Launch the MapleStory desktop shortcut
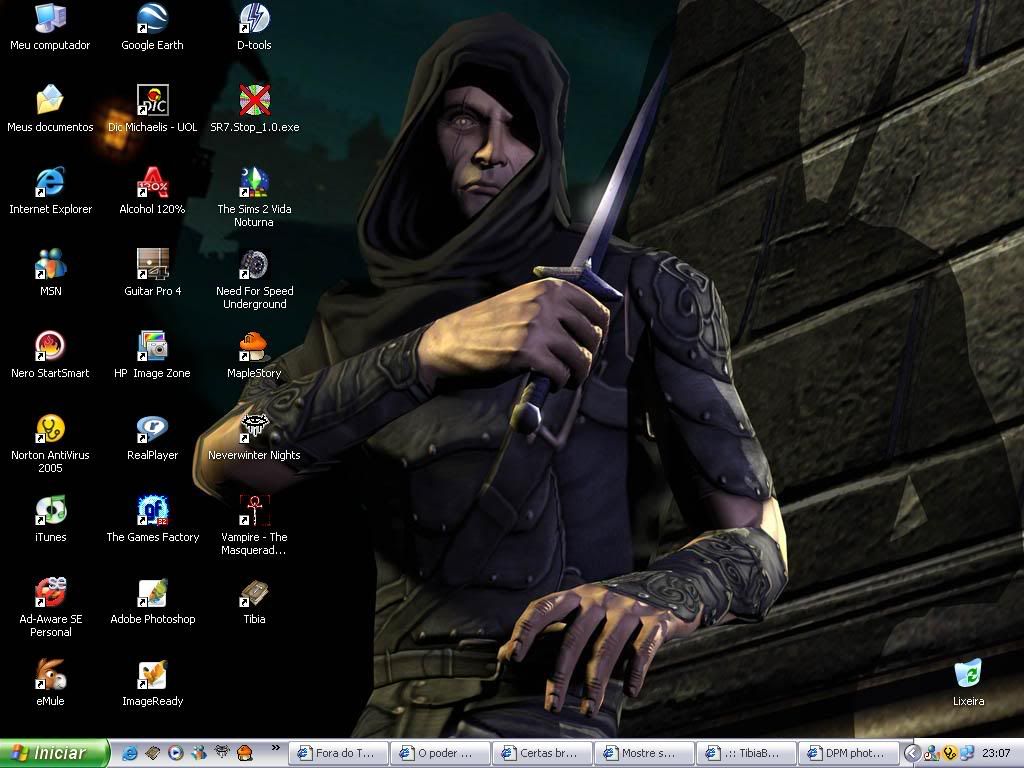Viewport: 1024px width, 768px height. tap(254, 355)
